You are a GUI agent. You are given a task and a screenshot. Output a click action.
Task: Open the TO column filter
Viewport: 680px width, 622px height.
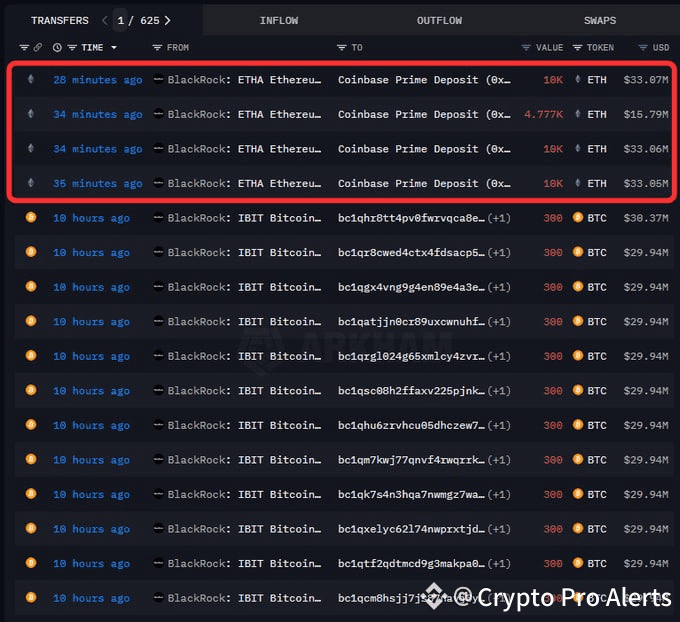click(341, 47)
